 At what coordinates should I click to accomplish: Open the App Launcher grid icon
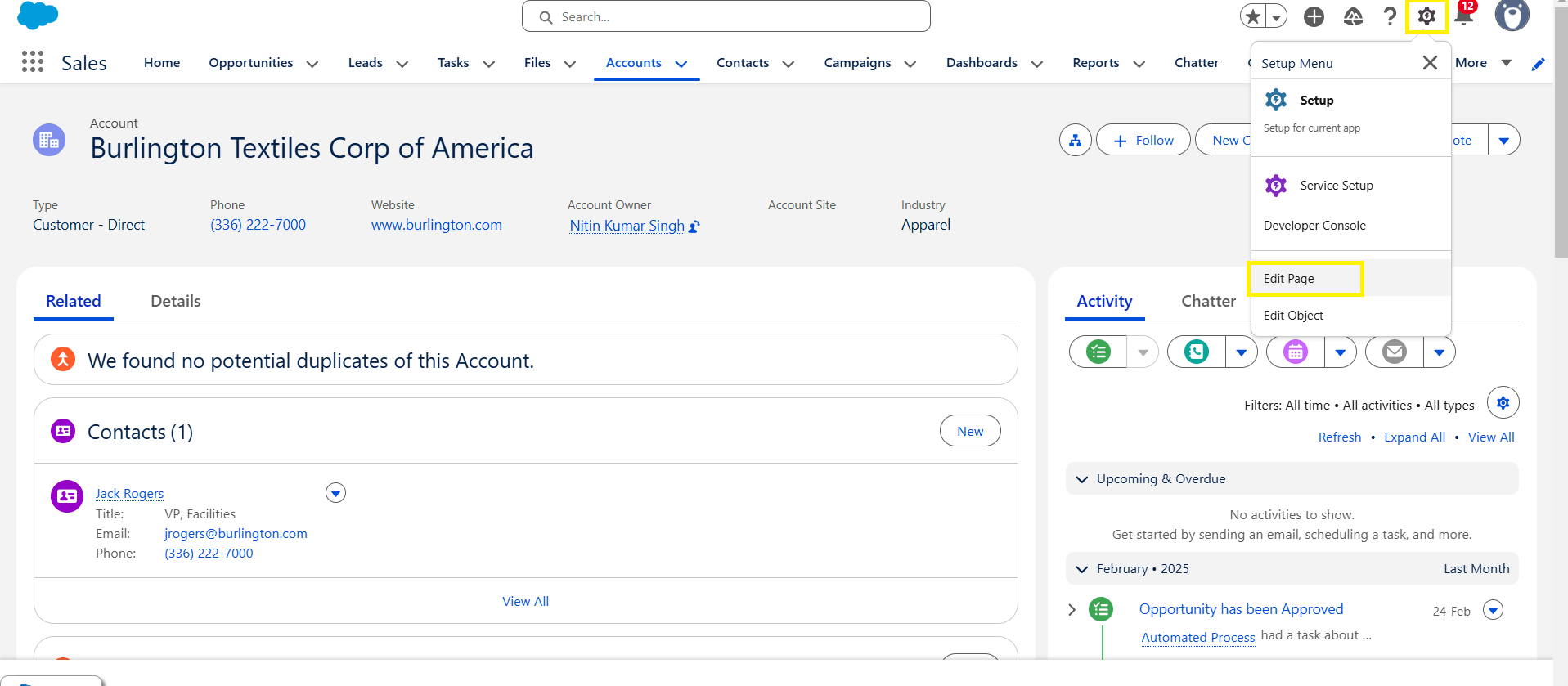[x=33, y=61]
